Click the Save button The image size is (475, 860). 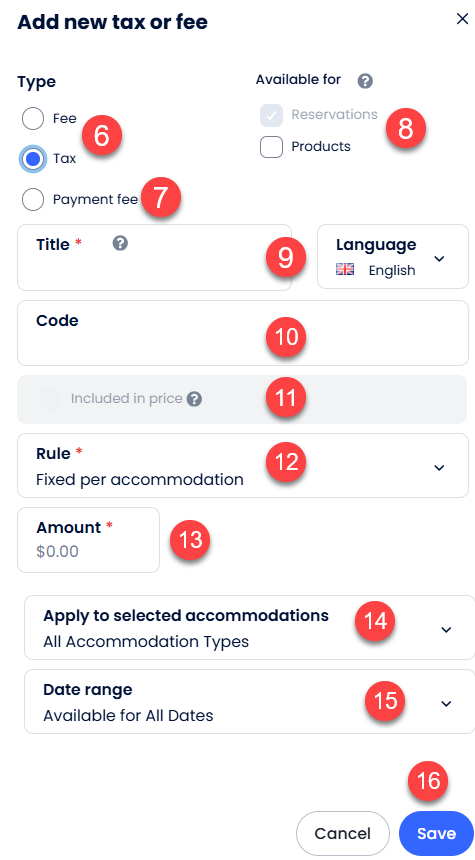[x=436, y=834]
